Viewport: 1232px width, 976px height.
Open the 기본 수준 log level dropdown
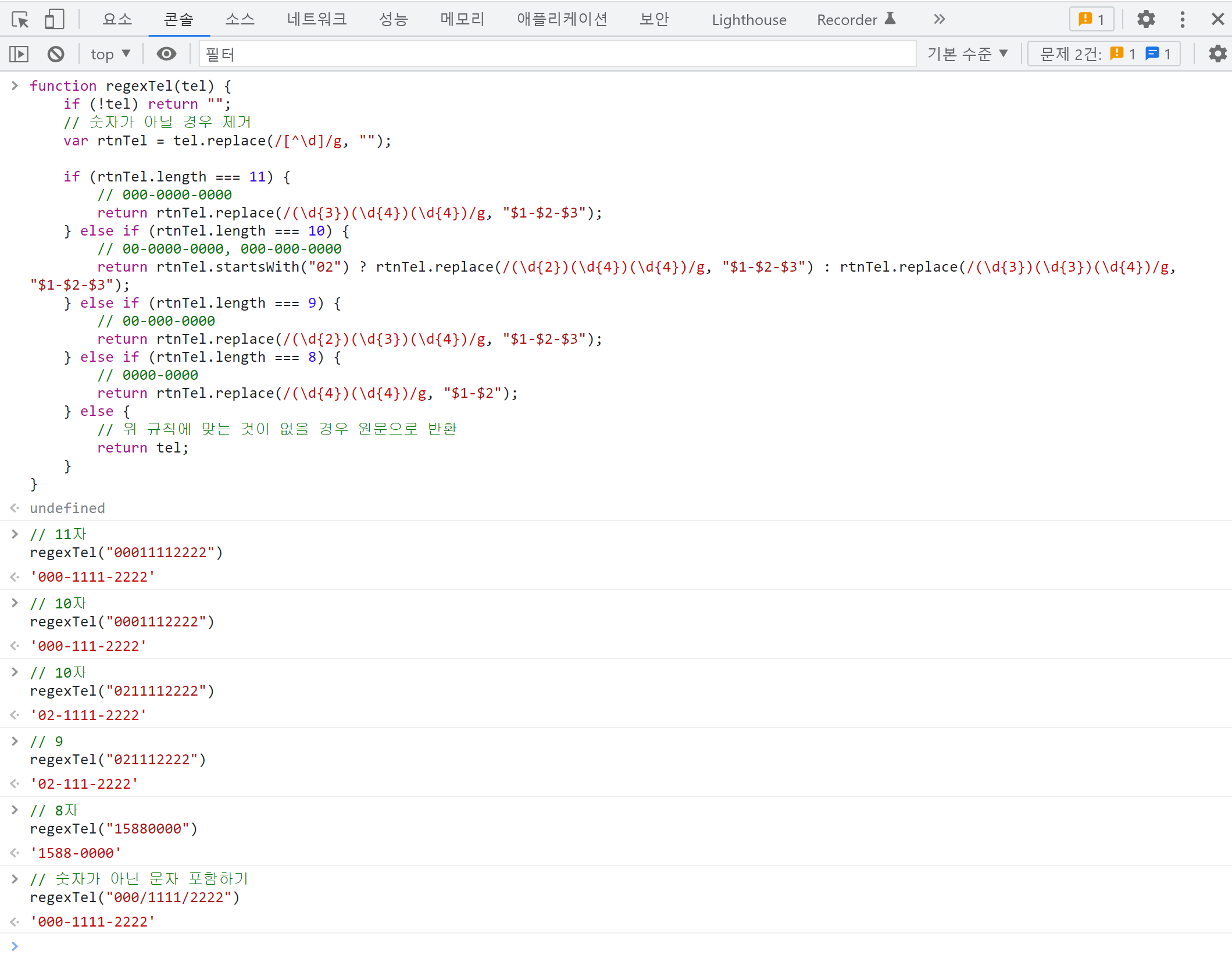tap(967, 54)
